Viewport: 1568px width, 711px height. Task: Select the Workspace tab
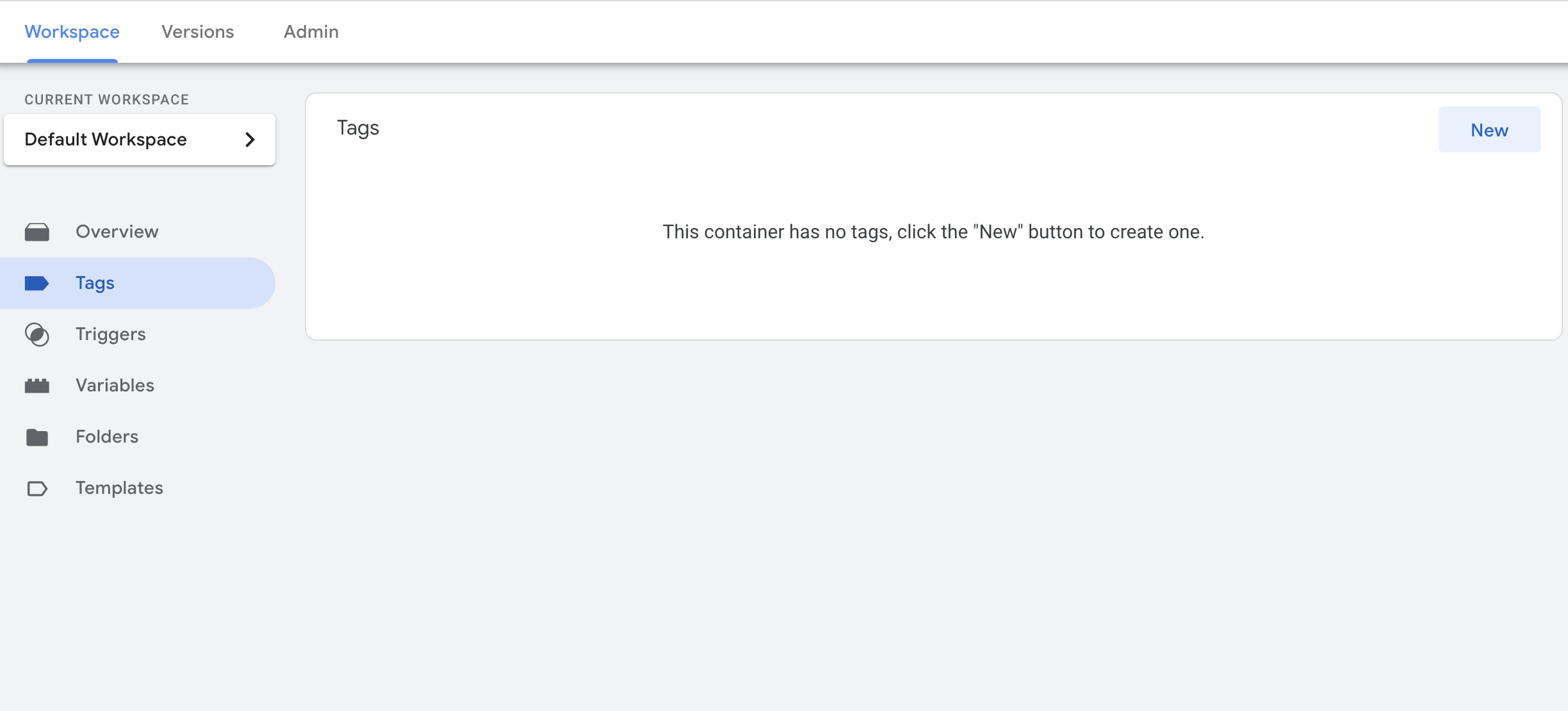click(72, 32)
